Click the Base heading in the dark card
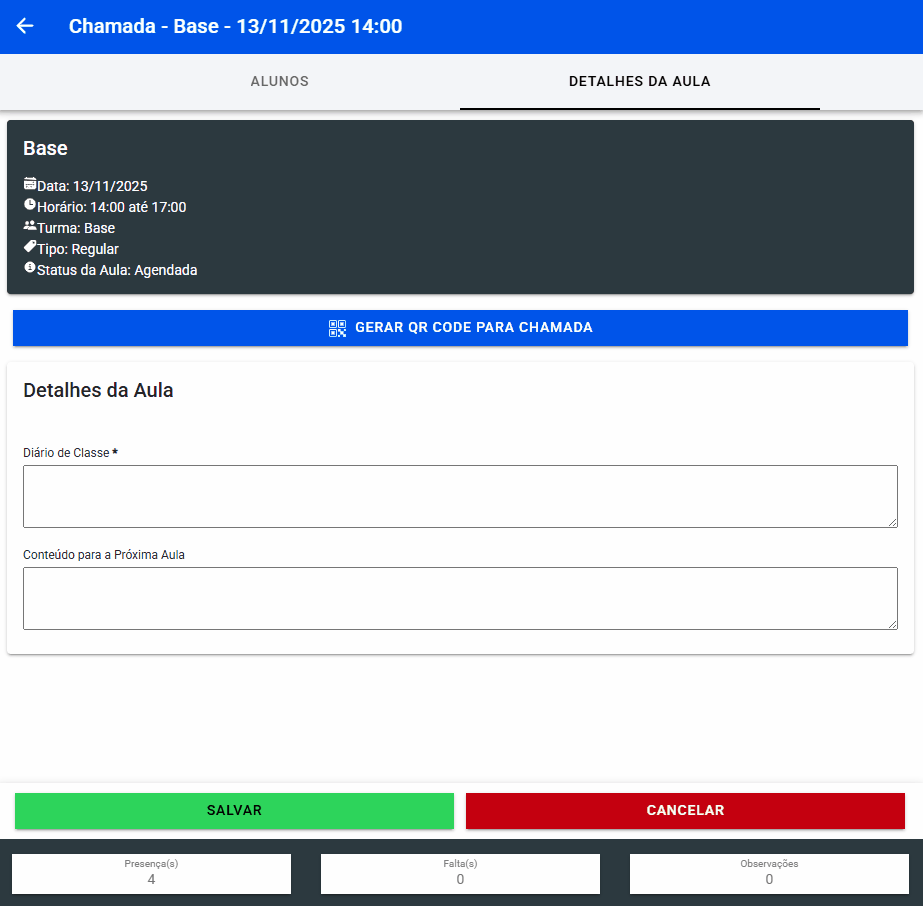 pos(45,148)
